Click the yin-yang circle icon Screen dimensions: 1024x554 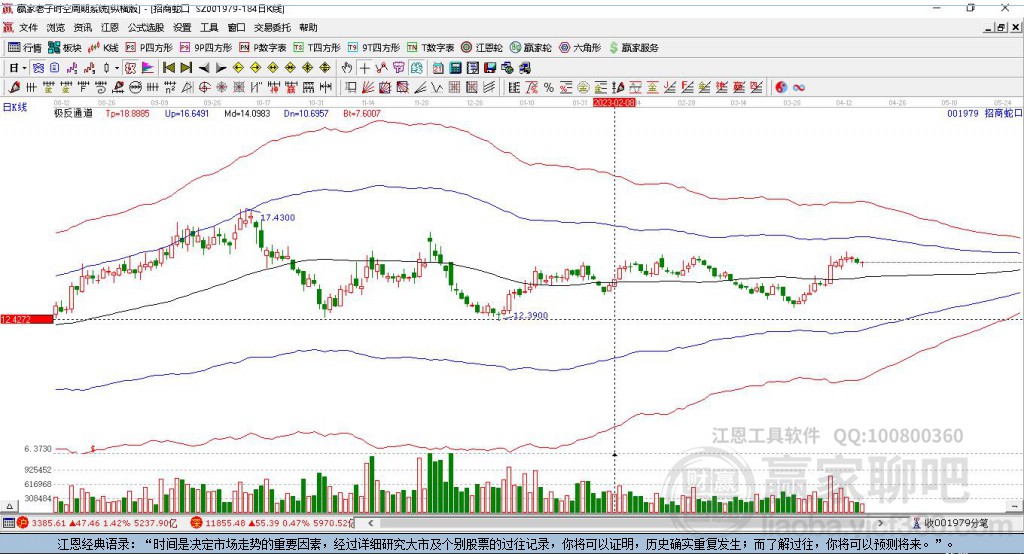click(x=781, y=88)
